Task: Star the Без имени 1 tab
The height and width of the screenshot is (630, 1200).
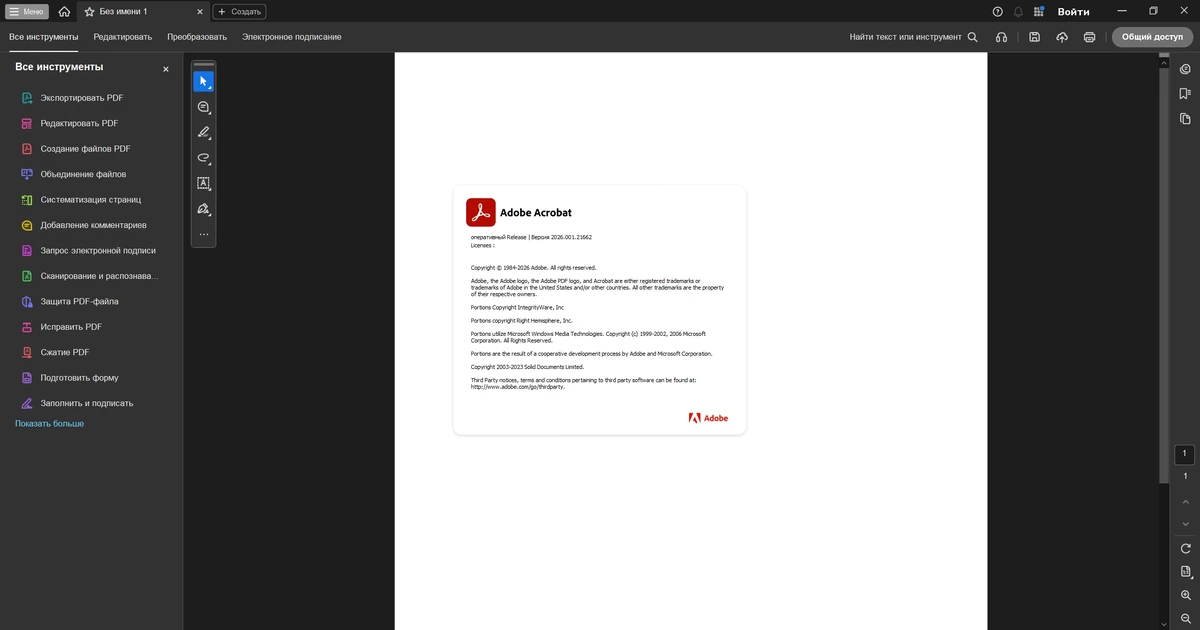Action: pos(89,12)
